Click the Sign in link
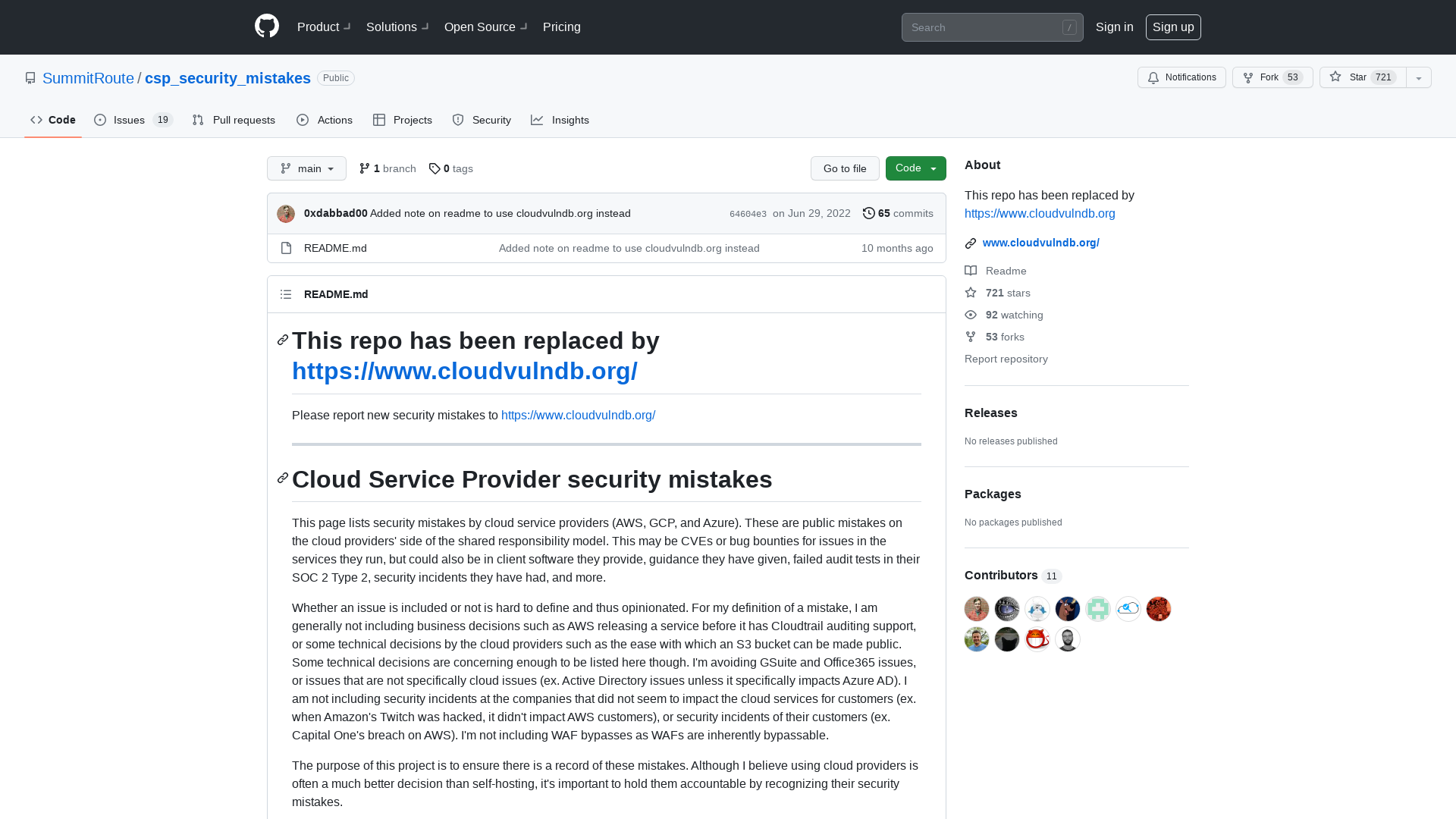 (1114, 27)
